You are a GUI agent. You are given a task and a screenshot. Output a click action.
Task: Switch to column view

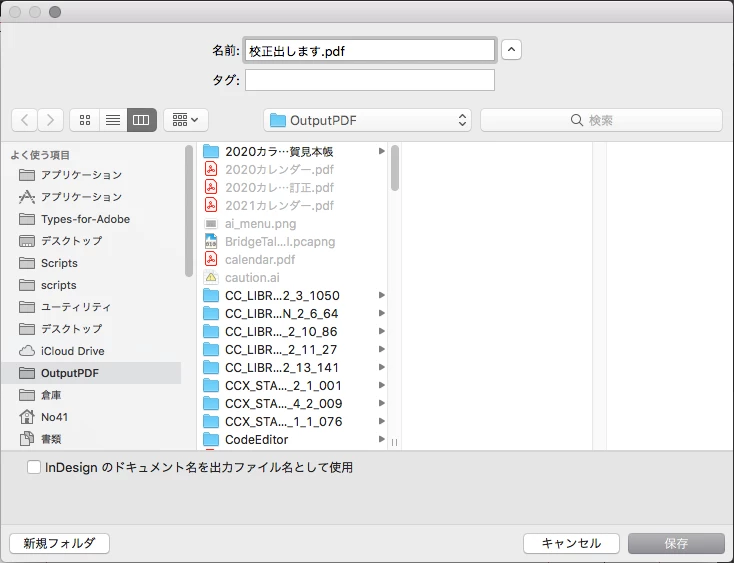point(141,120)
